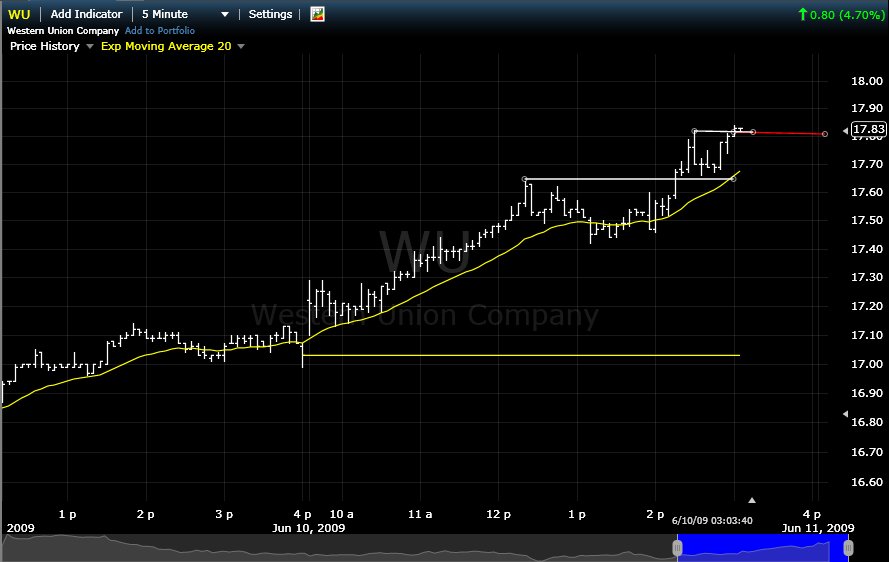This screenshot has height=562, width=889.
Task: Click the 16.60 price axis label
Action: coord(867,482)
